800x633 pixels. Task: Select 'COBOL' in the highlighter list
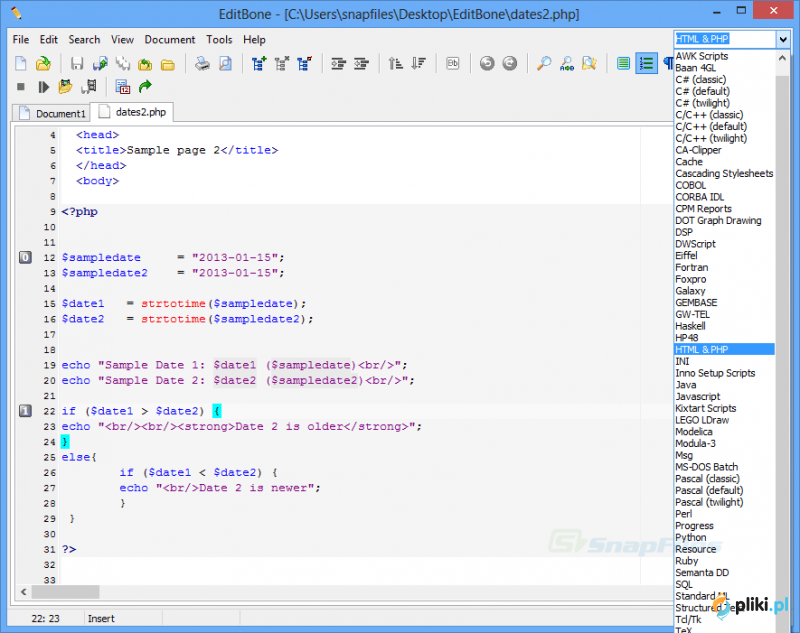724,185
